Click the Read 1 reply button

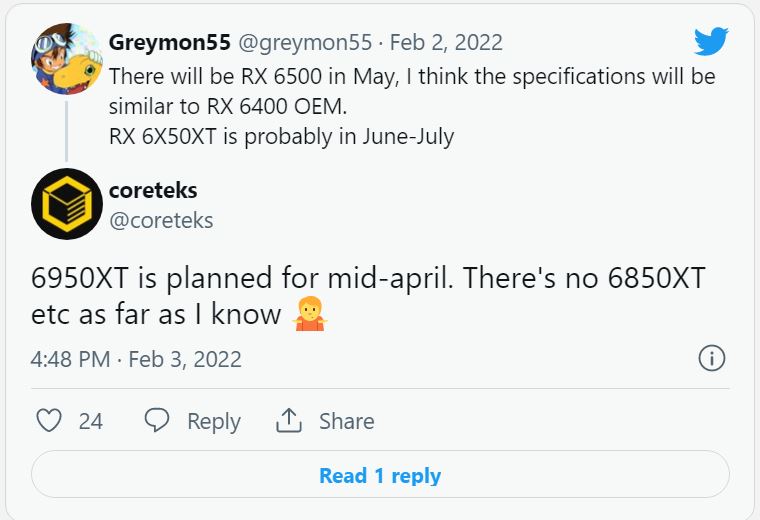tap(380, 474)
